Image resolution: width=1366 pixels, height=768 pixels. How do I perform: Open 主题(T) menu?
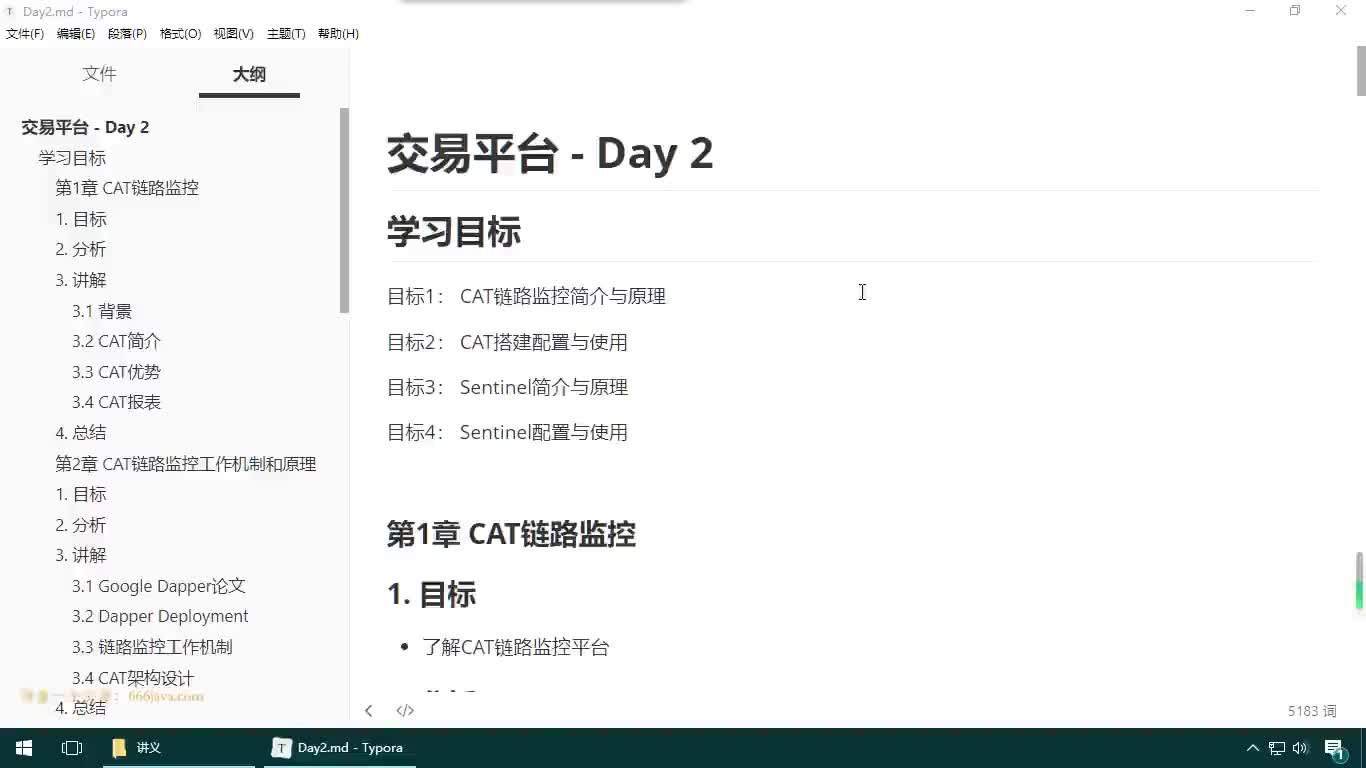[x=286, y=34]
